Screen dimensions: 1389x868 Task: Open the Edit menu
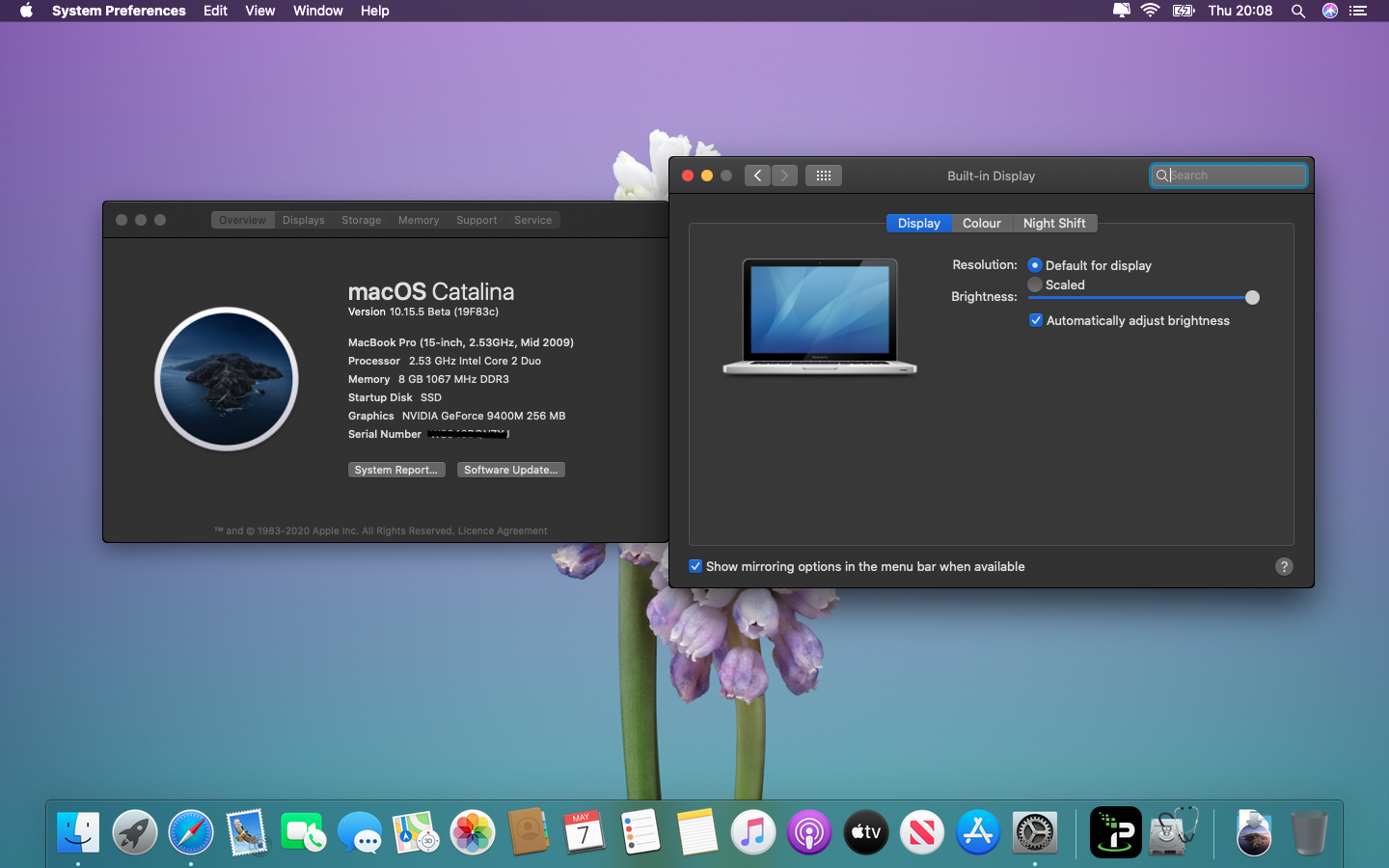[215, 11]
